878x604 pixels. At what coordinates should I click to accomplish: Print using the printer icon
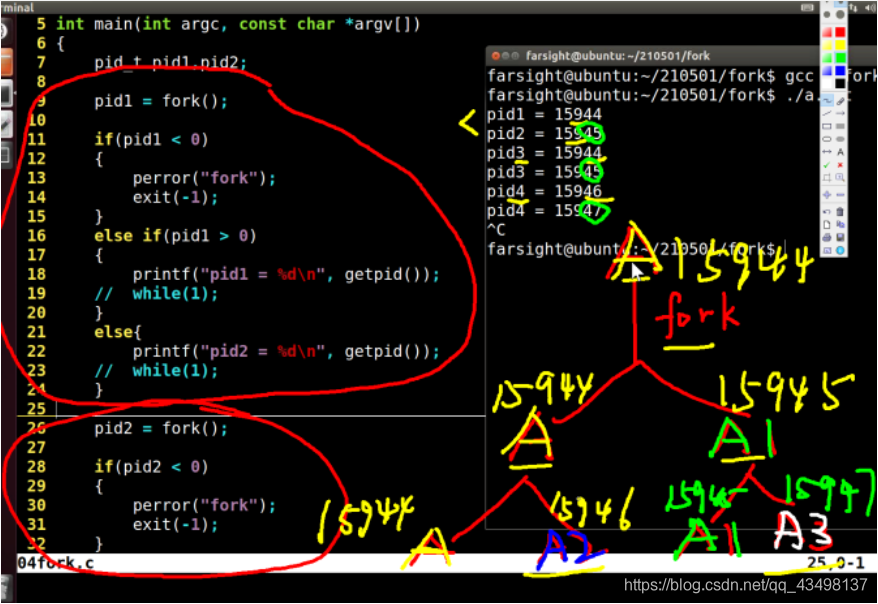coord(827,237)
